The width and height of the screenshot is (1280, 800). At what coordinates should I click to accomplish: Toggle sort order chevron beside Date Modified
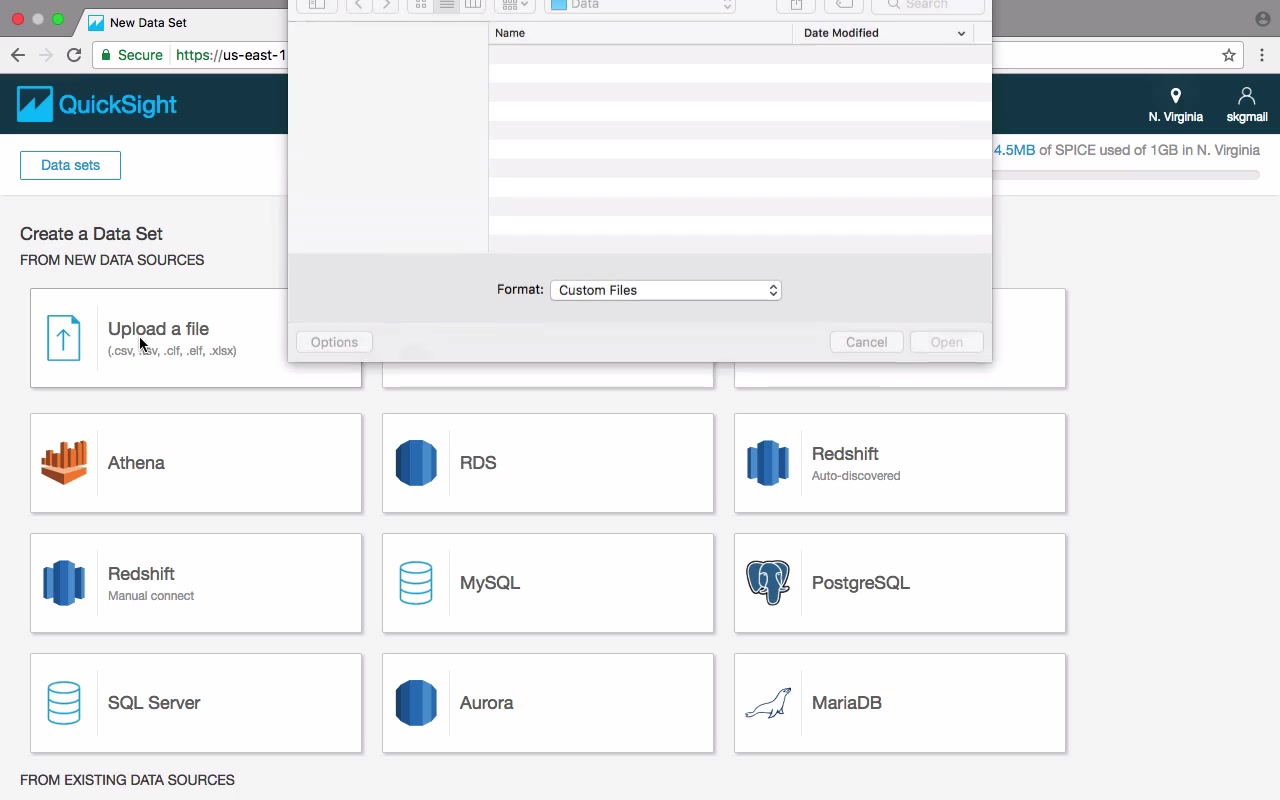click(x=961, y=33)
